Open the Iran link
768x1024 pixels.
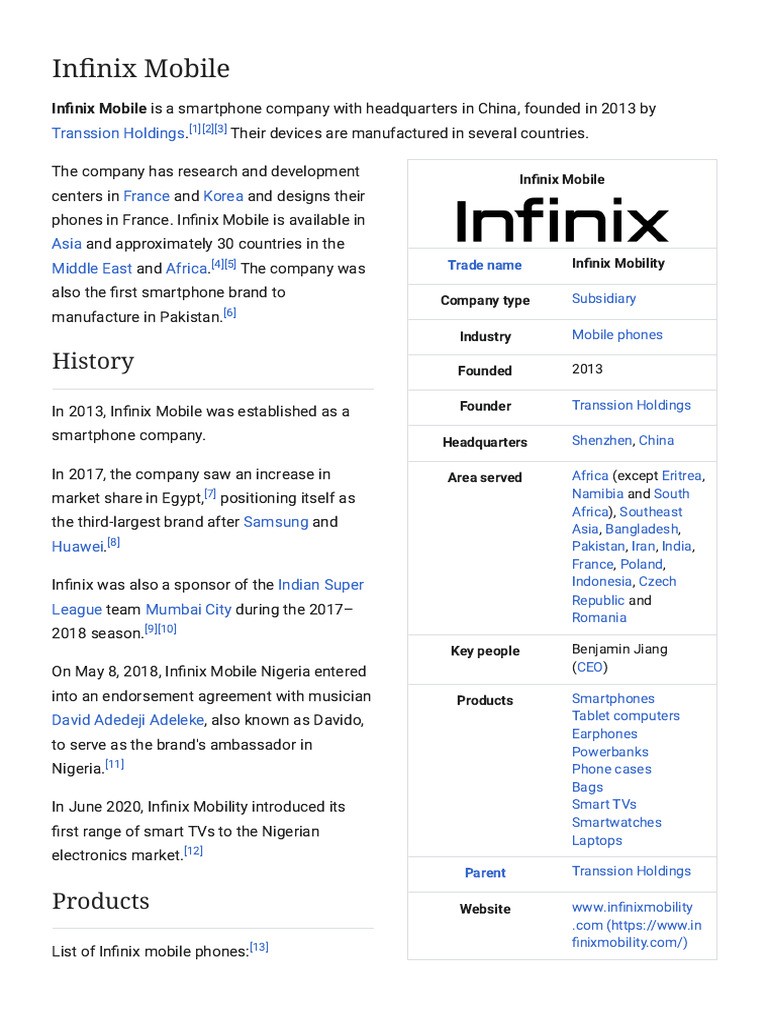point(643,546)
